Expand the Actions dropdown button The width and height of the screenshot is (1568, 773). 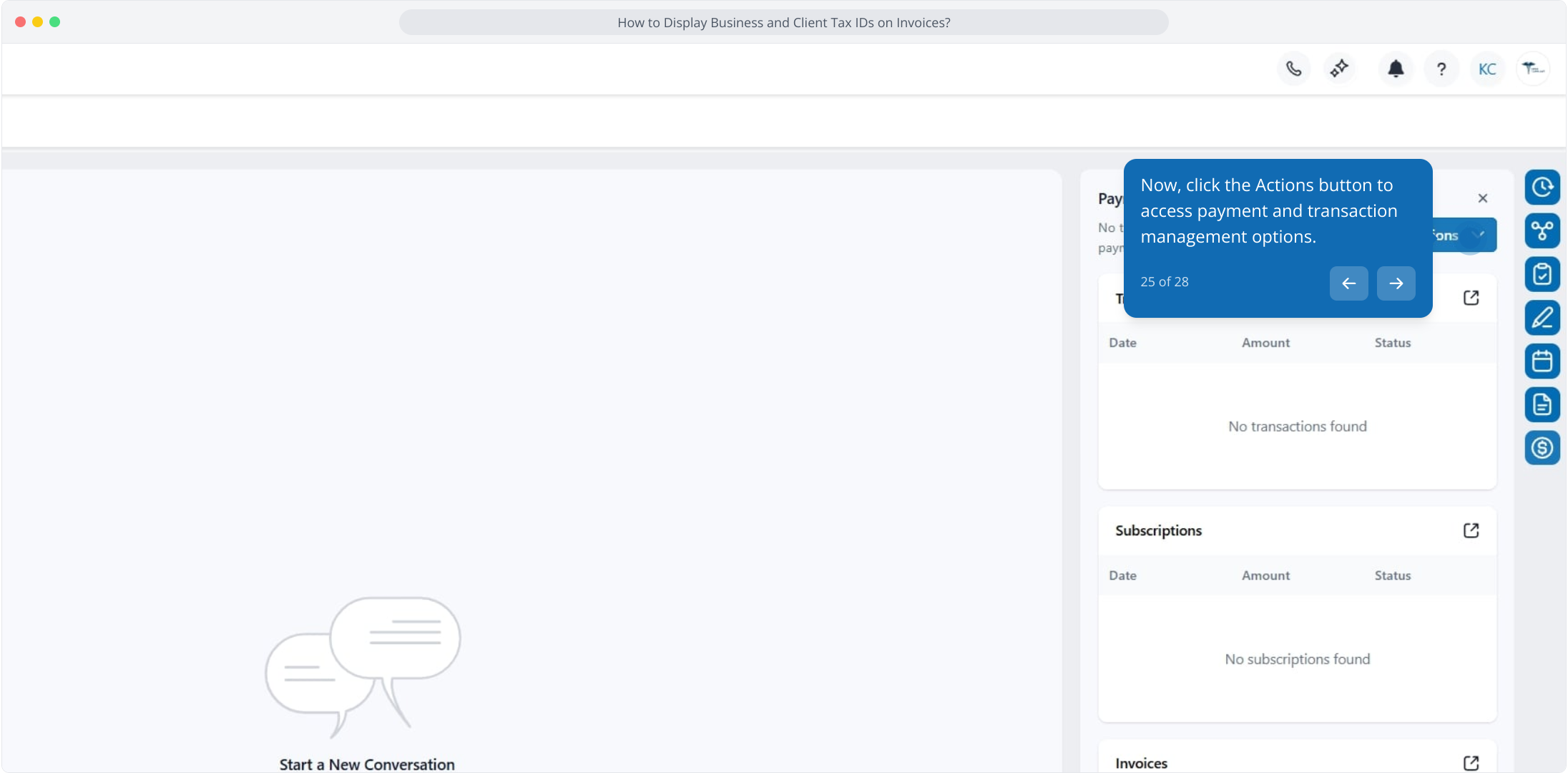point(1464,235)
